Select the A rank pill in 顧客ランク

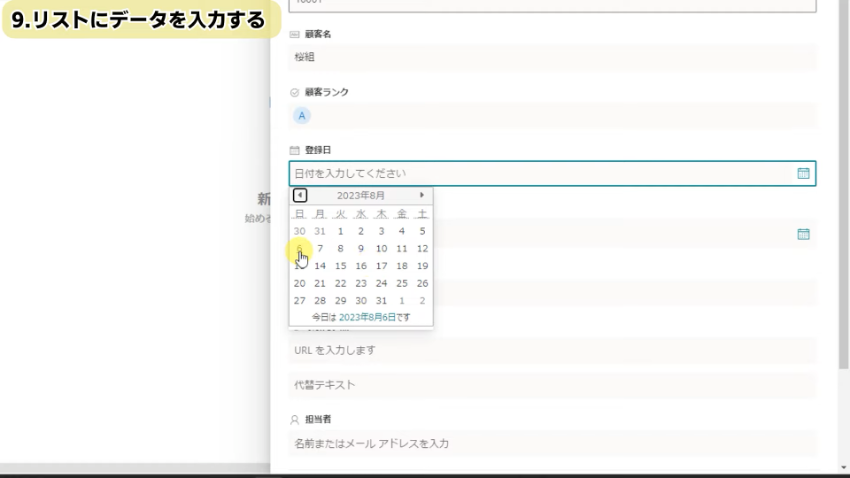(x=302, y=116)
